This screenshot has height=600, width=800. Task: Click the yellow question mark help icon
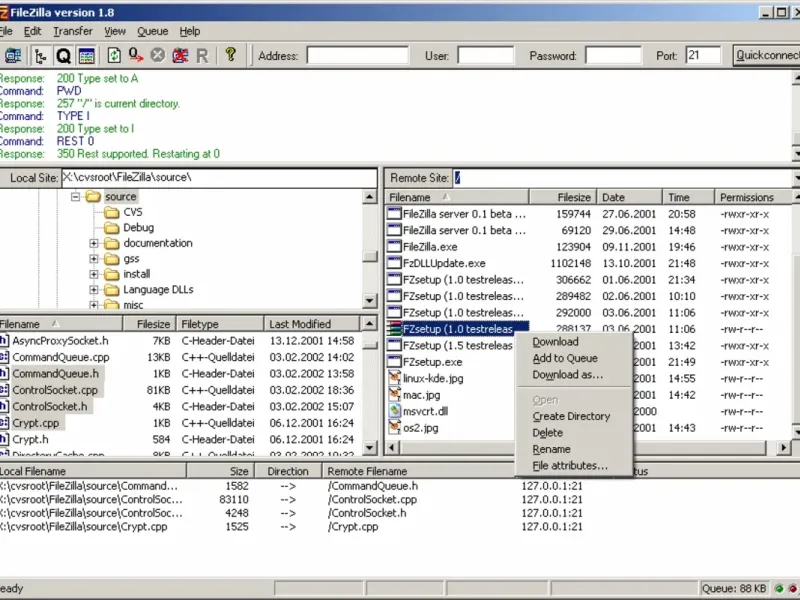[x=230, y=56]
